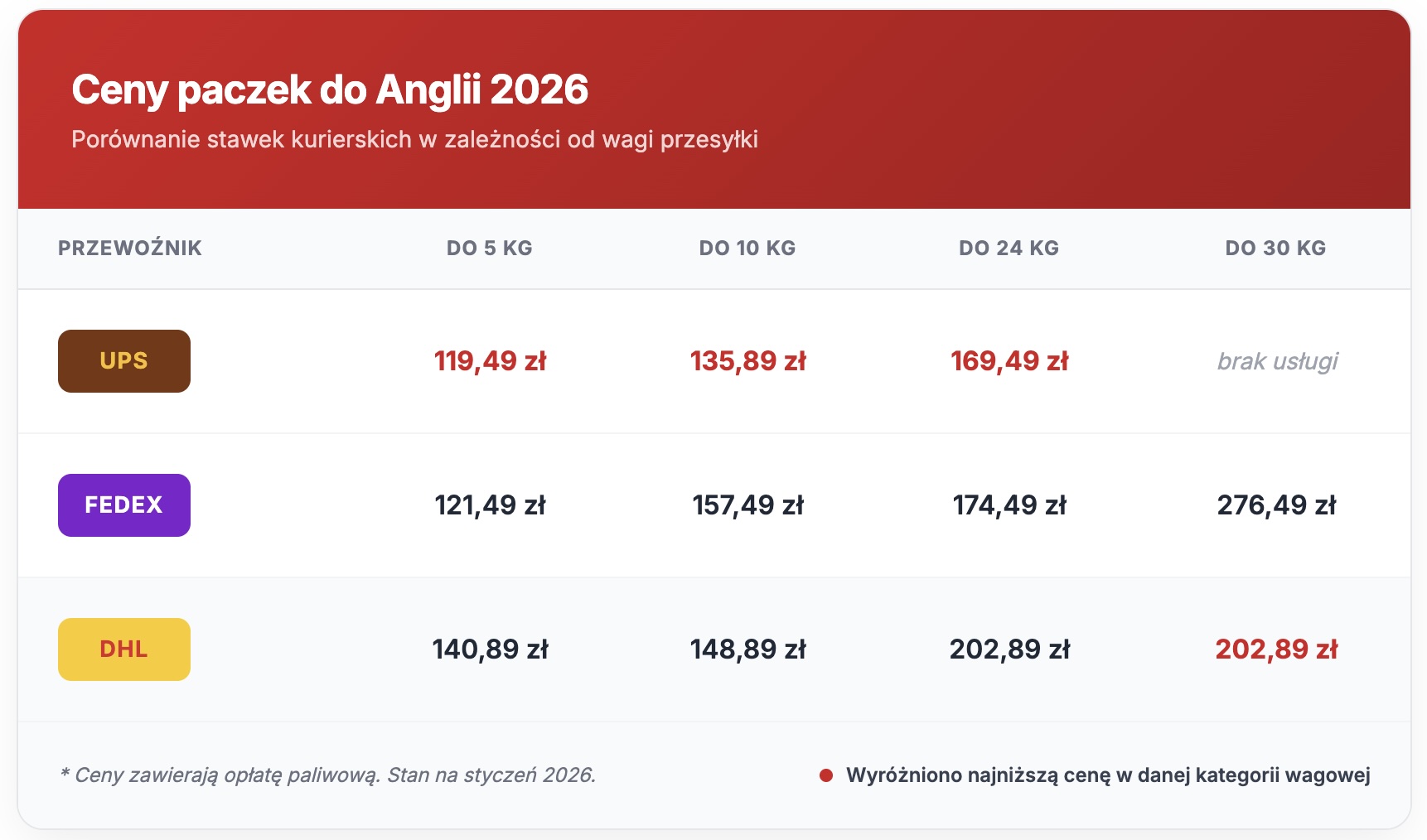Click the yellow DHL carrier badge
This screenshot has height=840, width=1427.
(x=124, y=649)
